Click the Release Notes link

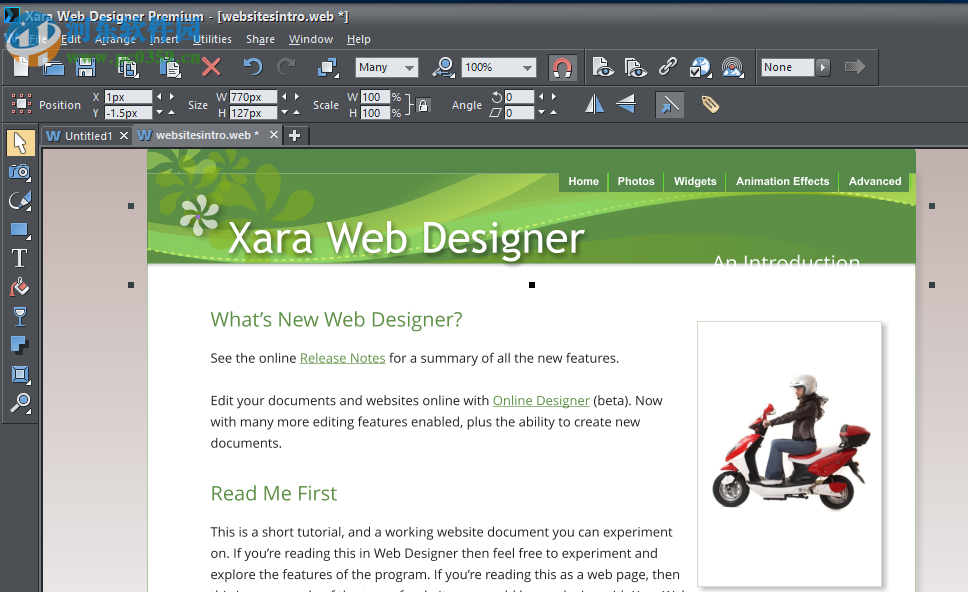pos(342,357)
